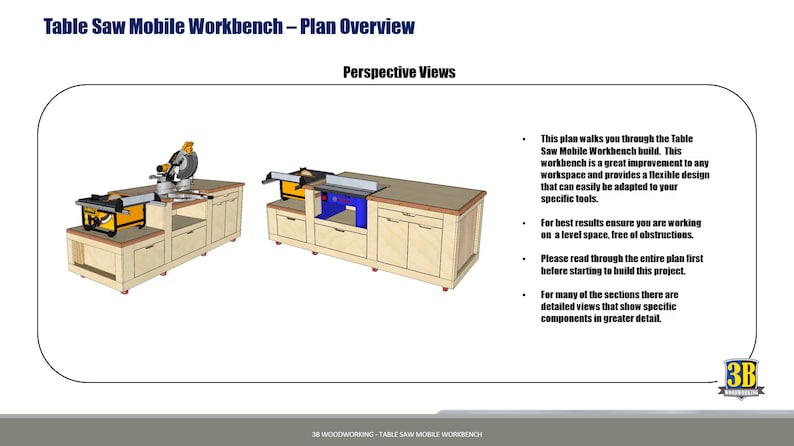Screen dimensions: 794x446
Task: Select the title "Table Saw Mobile Workbench – Plan Overview"
Action: click(229, 26)
